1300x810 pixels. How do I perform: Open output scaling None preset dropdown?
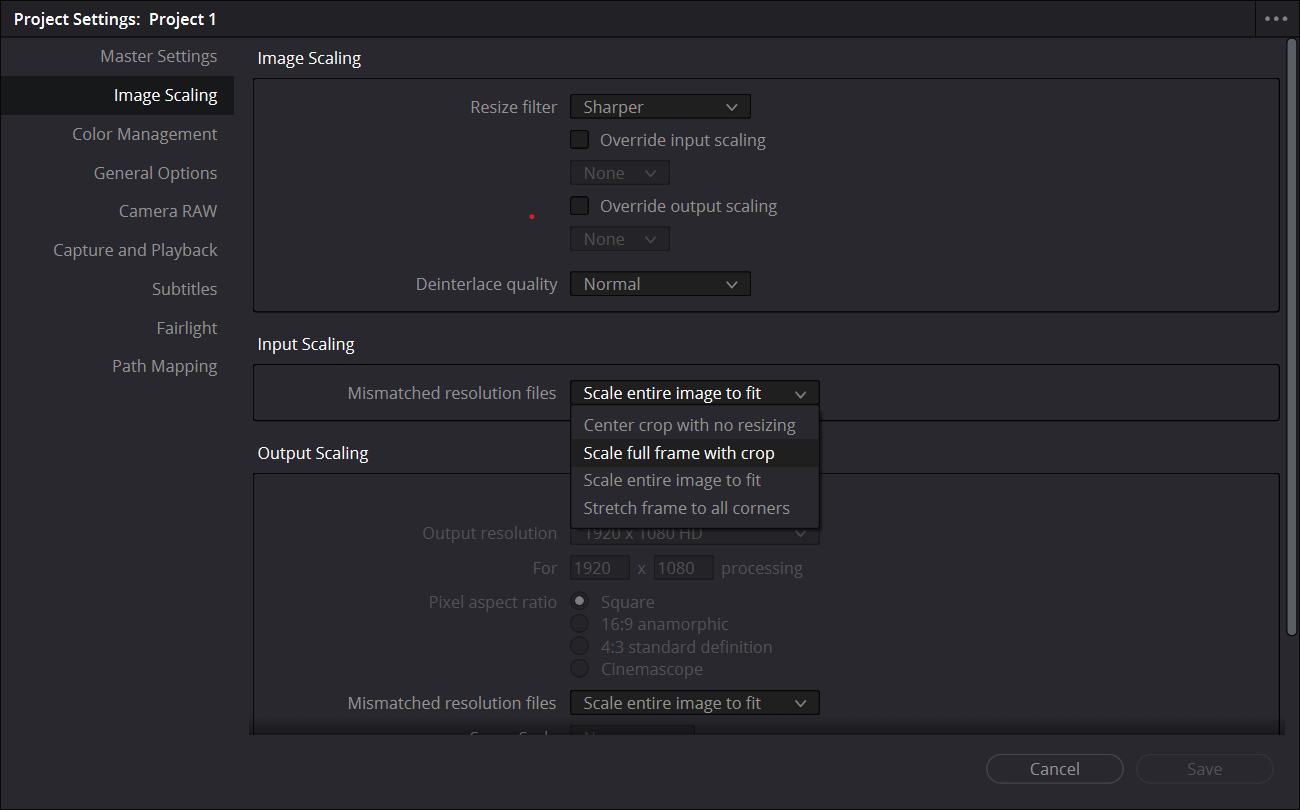(x=620, y=239)
